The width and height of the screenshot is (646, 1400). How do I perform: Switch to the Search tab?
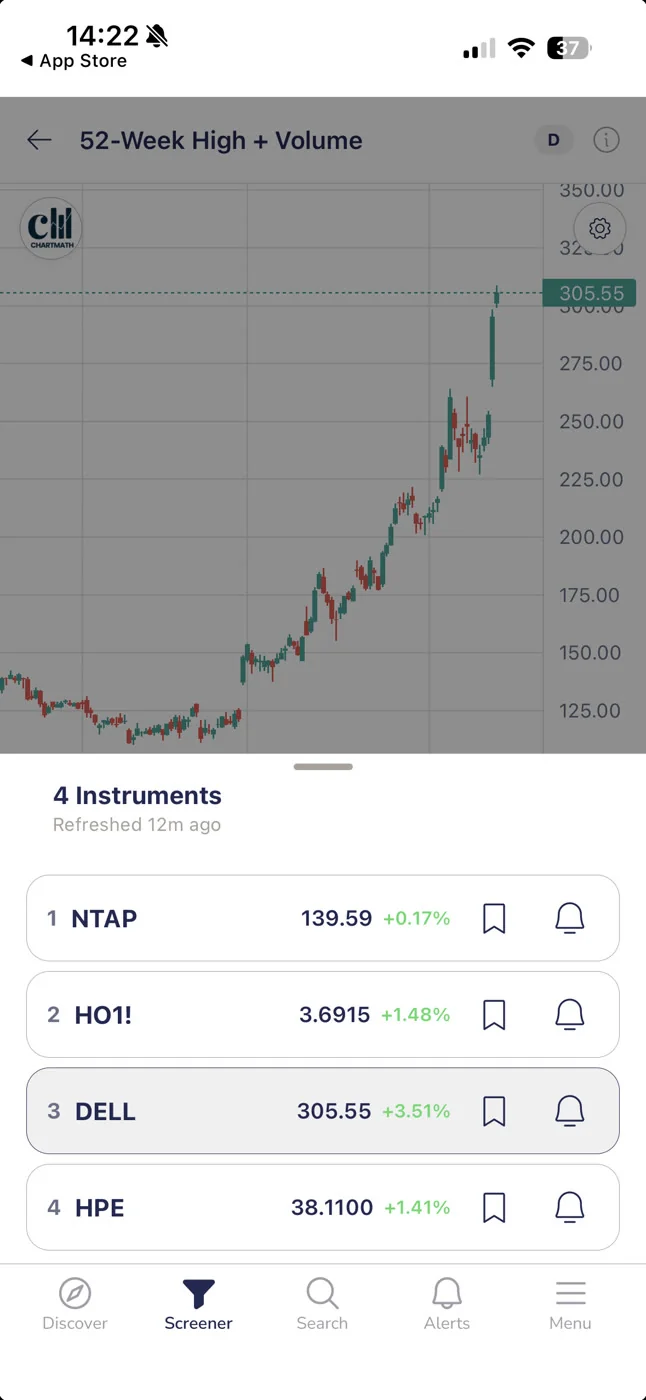(x=322, y=1305)
